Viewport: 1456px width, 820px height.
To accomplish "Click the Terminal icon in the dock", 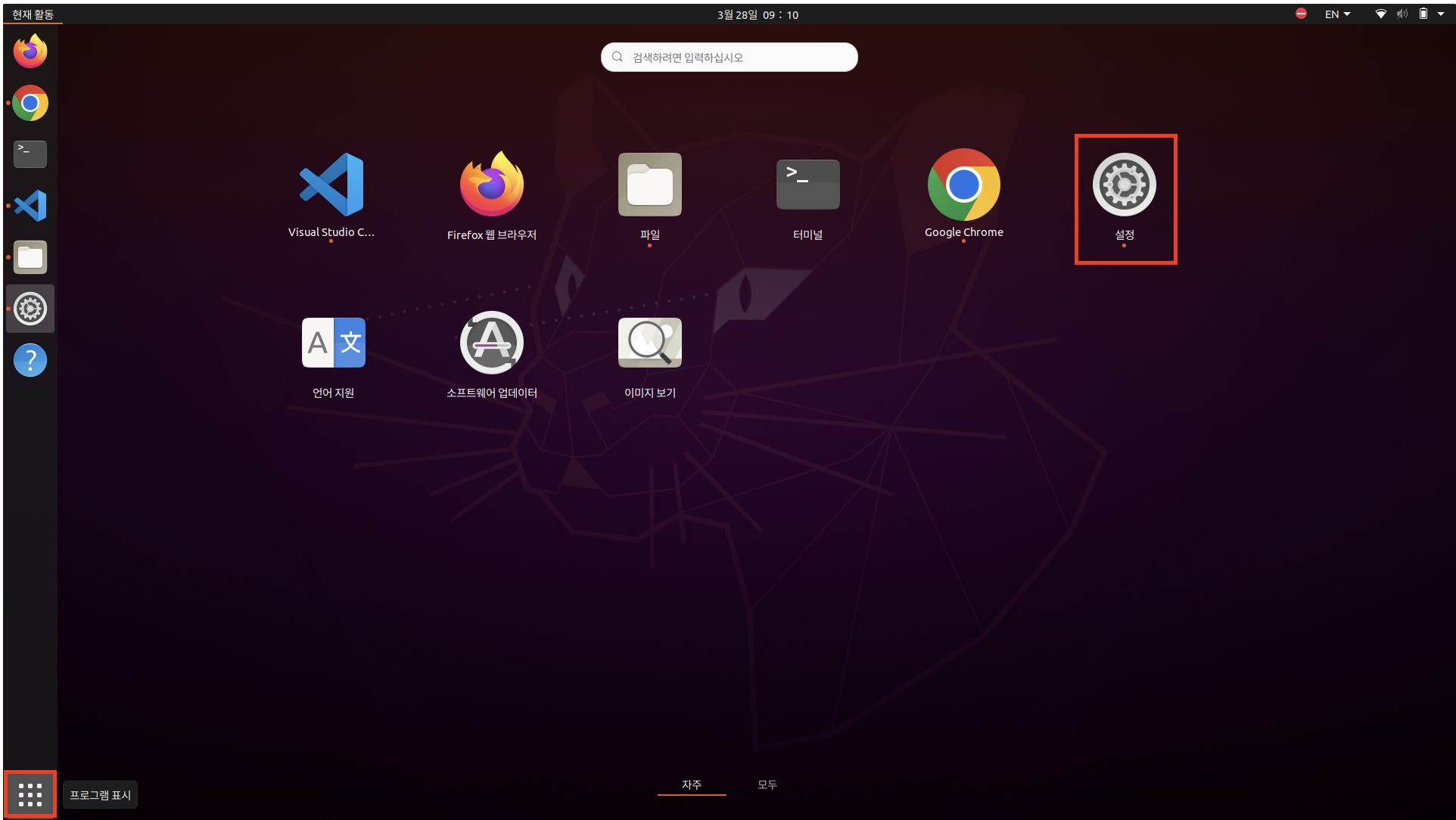I will [x=30, y=154].
